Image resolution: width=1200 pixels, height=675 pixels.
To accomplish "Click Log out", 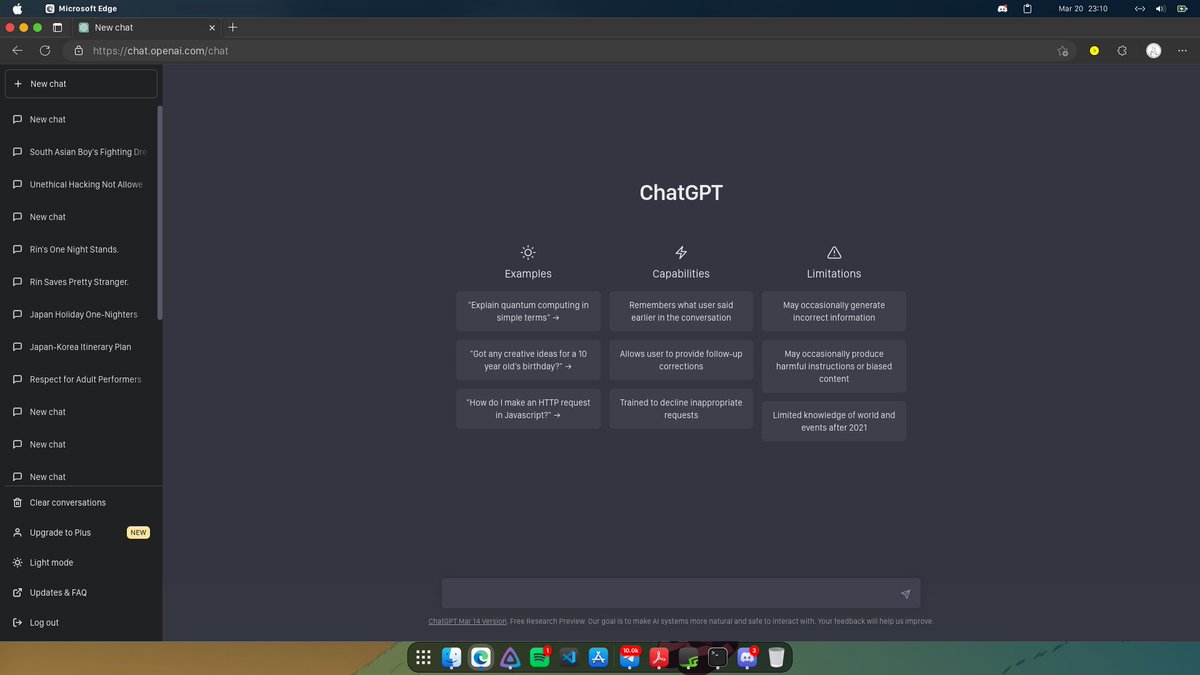I will [x=80, y=623].
